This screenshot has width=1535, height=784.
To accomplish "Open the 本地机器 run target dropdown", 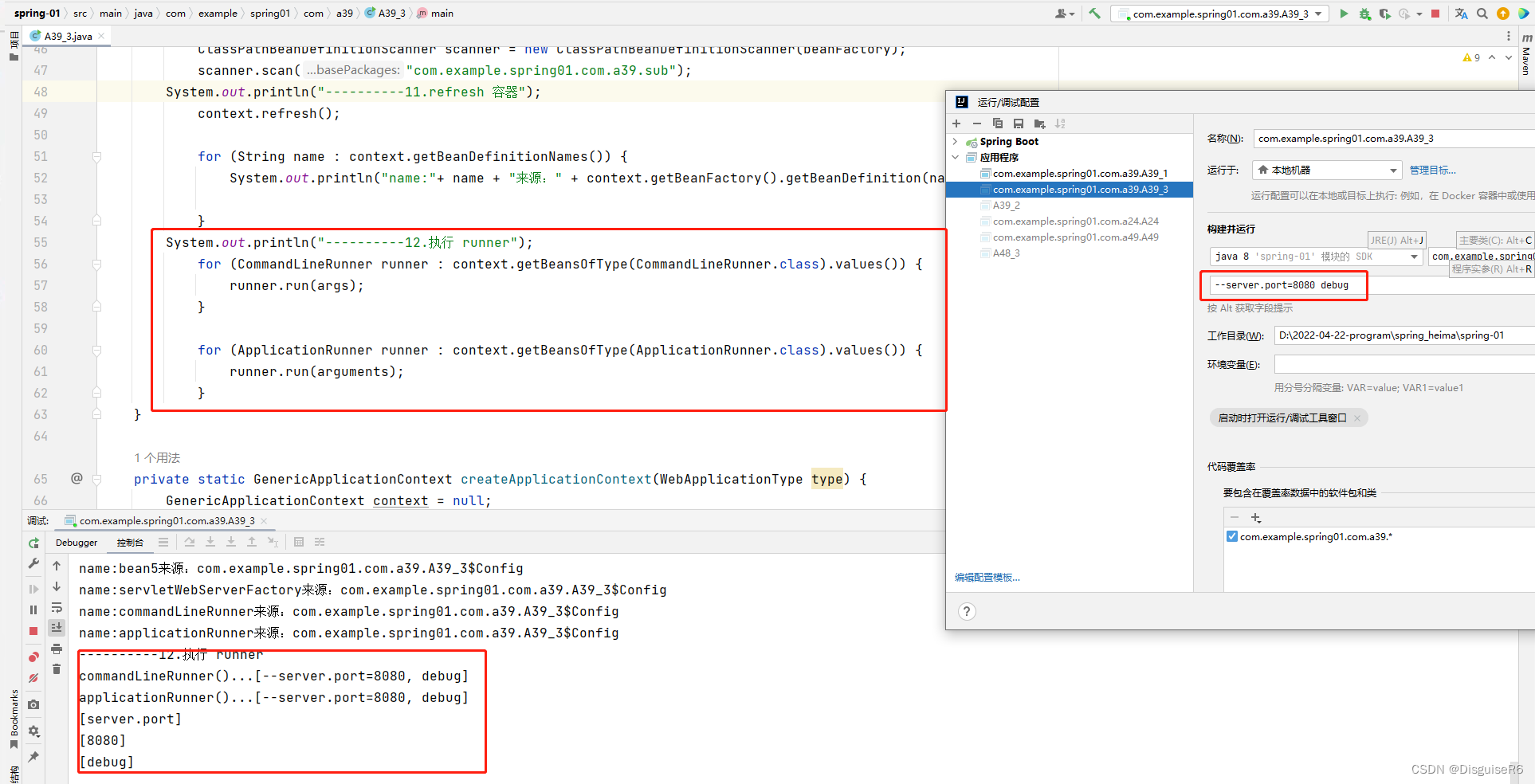I will pyautogui.click(x=1327, y=170).
